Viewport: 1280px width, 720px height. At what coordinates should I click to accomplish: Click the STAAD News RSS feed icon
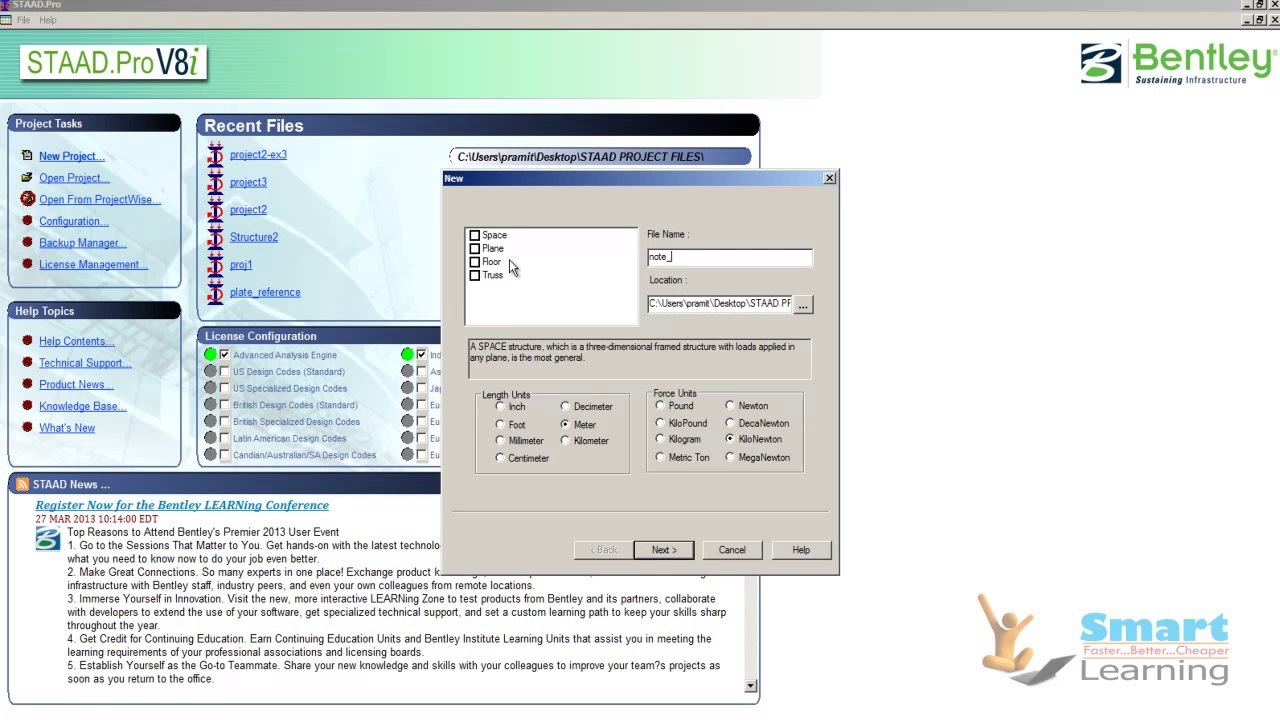pos(22,484)
